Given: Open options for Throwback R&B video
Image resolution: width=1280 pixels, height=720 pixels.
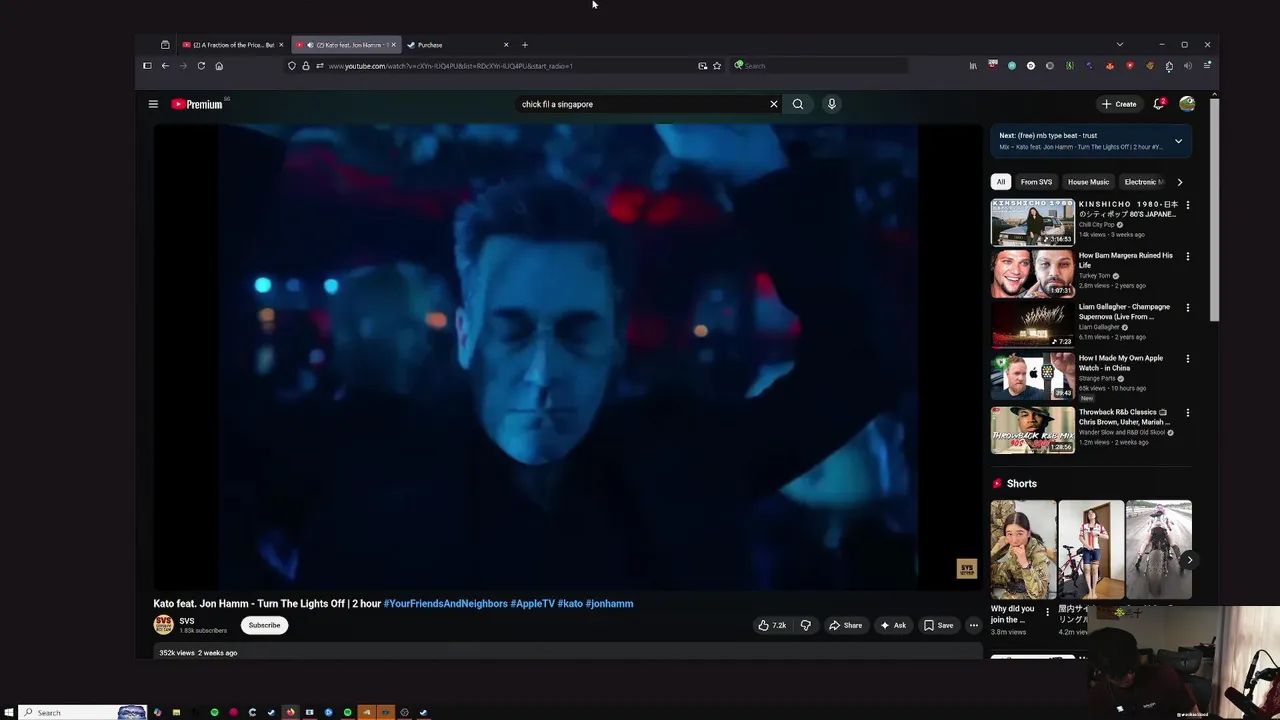Looking at the screenshot, I should [x=1187, y=412].
